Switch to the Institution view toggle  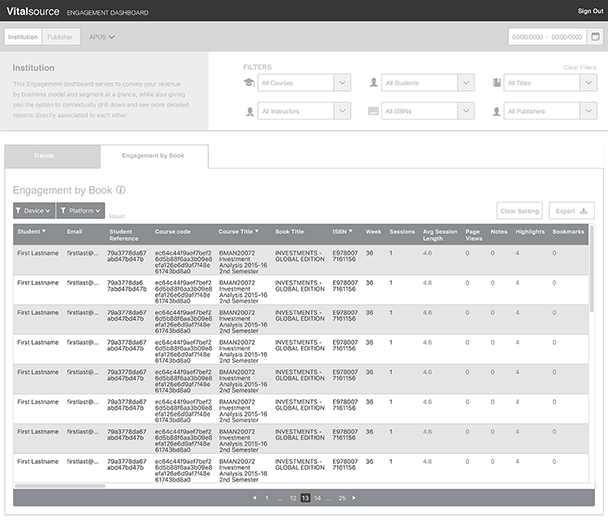pos(22,37)
